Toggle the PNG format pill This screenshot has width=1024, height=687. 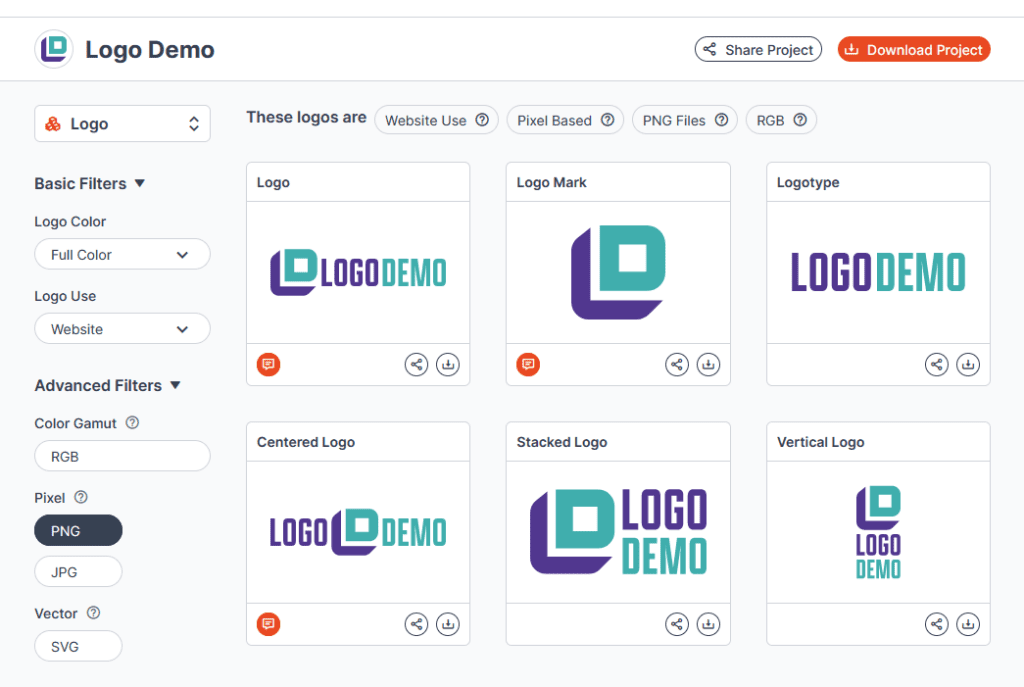[78, 530]
